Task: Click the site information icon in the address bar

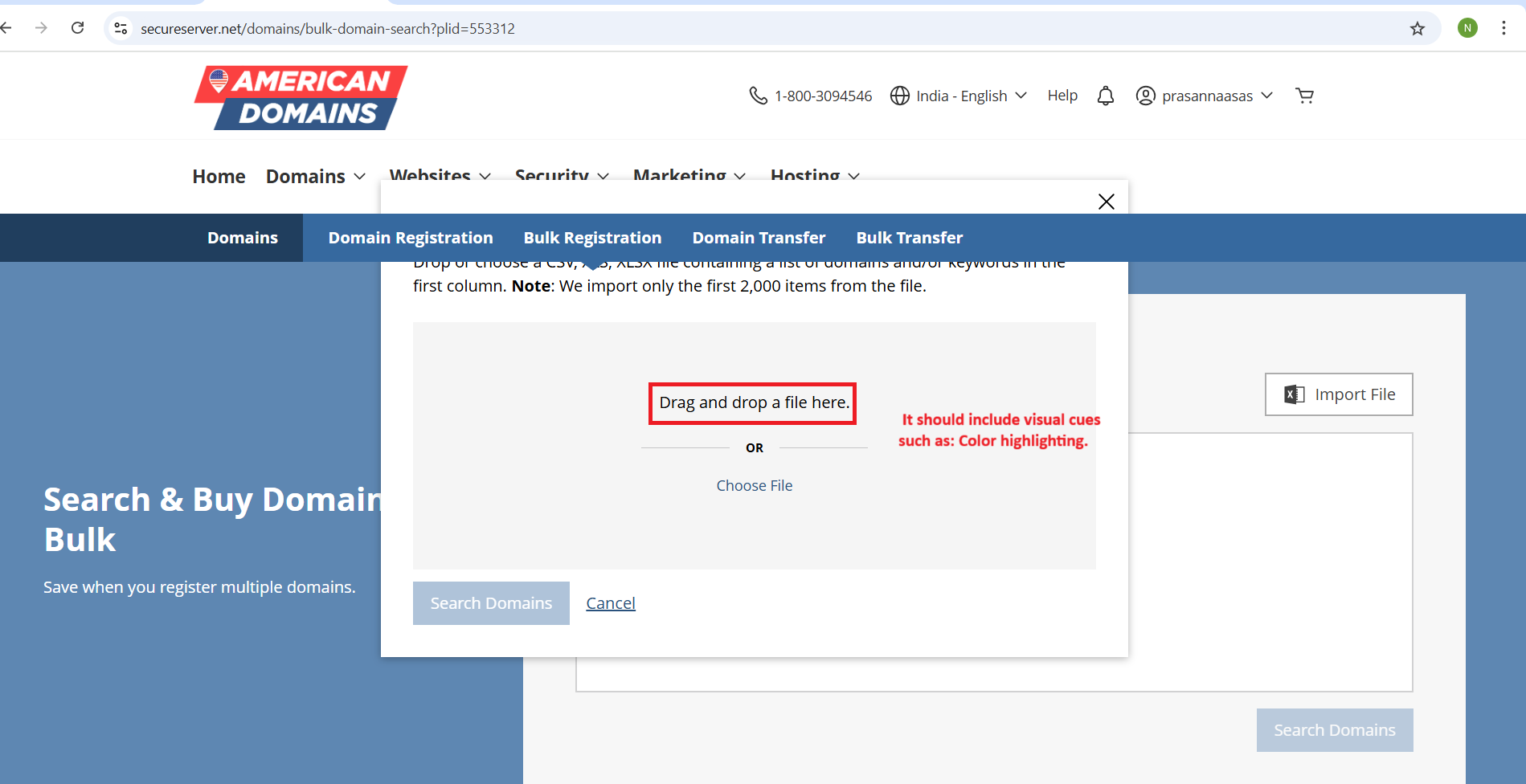Action: tap(121, 29)
